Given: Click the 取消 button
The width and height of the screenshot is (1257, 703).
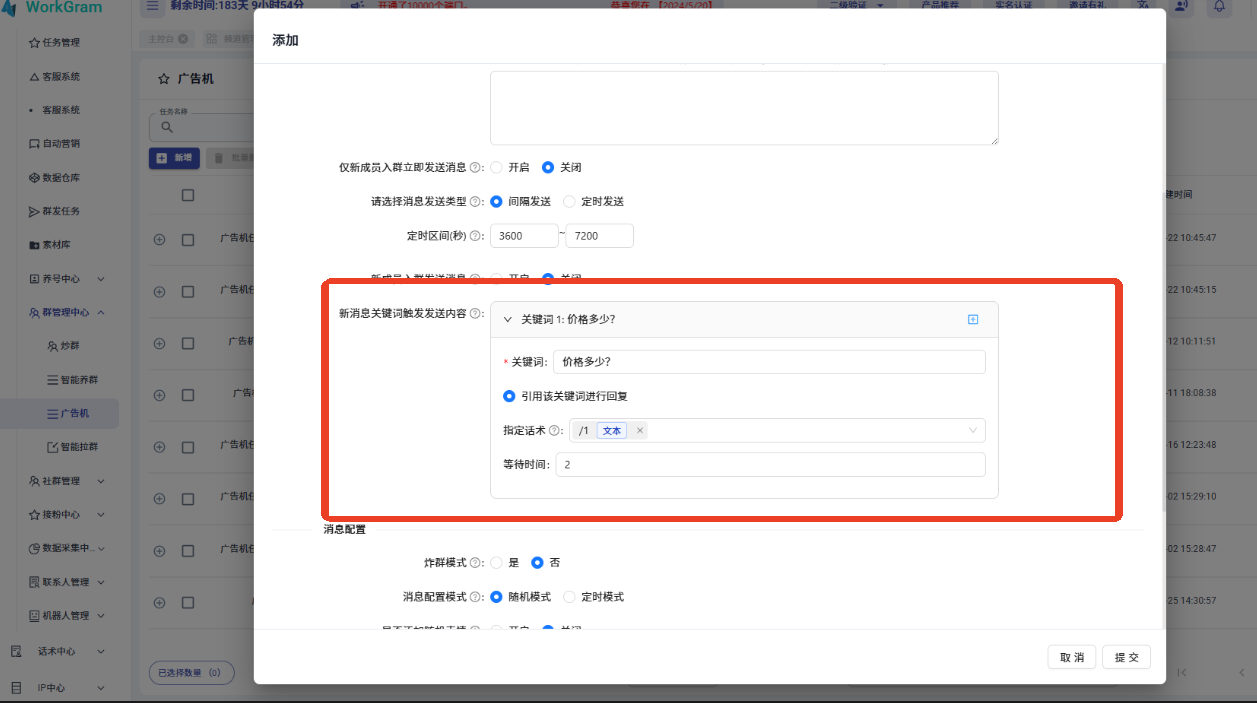Looking at the screenshot, I should coord(1072,657).
